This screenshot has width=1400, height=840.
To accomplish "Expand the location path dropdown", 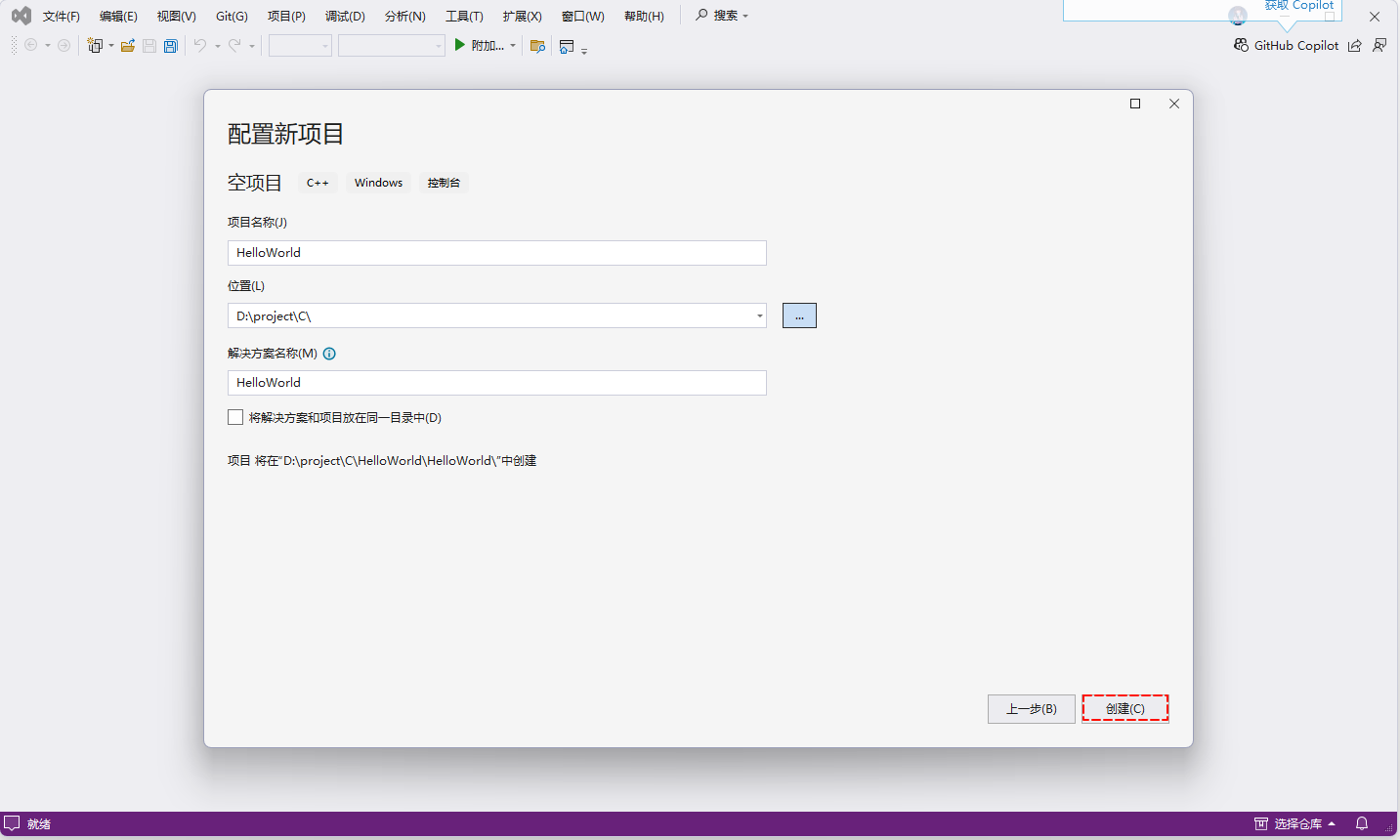I will coord(759,315).
